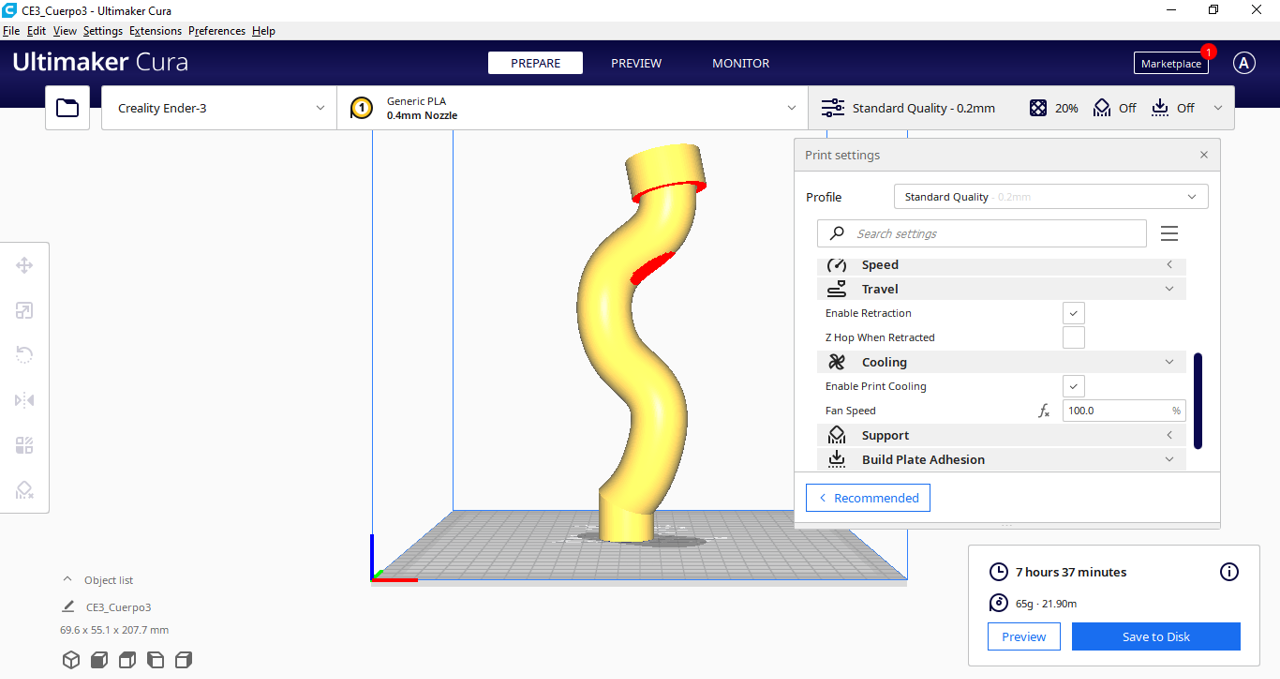1280x679 pixels.
Task: Click the Search settings field
Action: [982, 233]
